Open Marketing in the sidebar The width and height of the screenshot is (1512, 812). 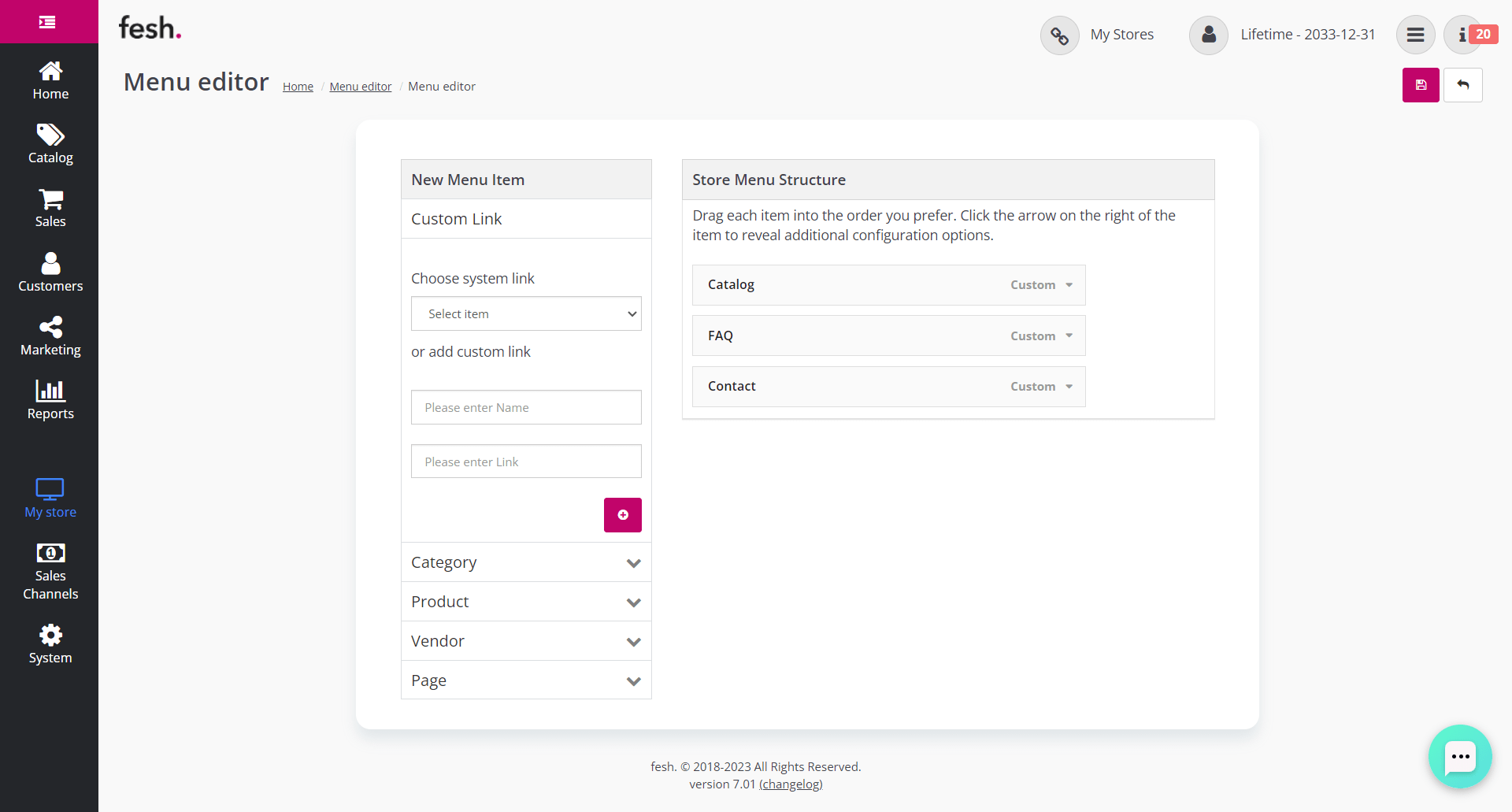(x=50, y=336)
